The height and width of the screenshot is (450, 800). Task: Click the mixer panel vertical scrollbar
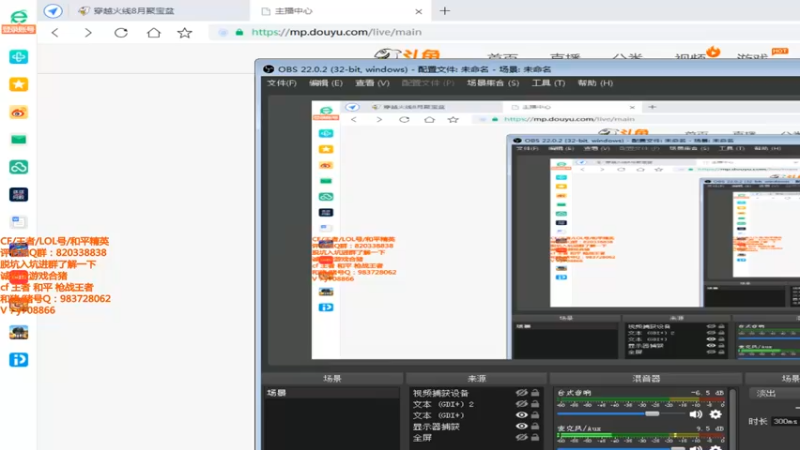[x=733, y=419]
